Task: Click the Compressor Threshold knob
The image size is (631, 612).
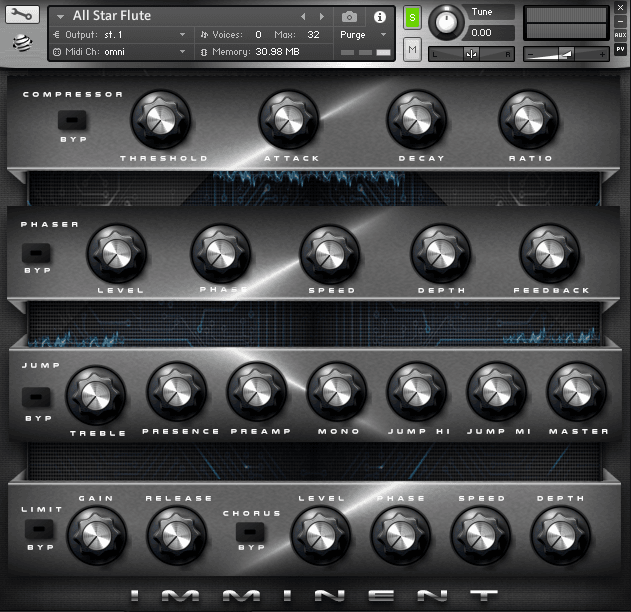Action: [x=161, y=120]
